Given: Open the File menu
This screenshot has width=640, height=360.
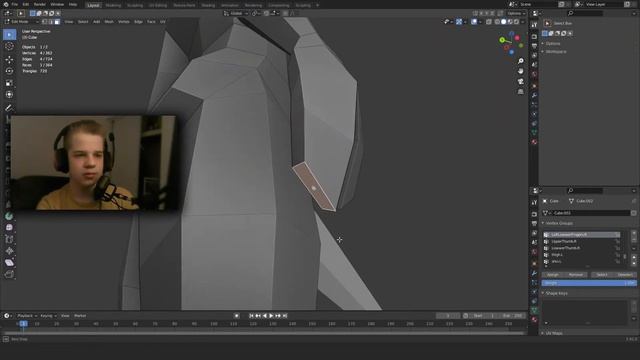Looking at the screenshot, I should point(14,4).
